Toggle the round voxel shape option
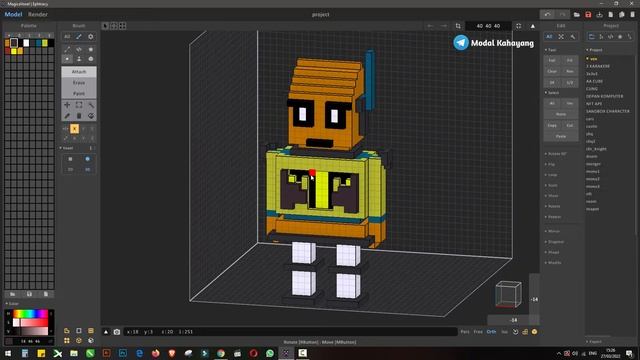The image size is (640, 360). point(87,159)
